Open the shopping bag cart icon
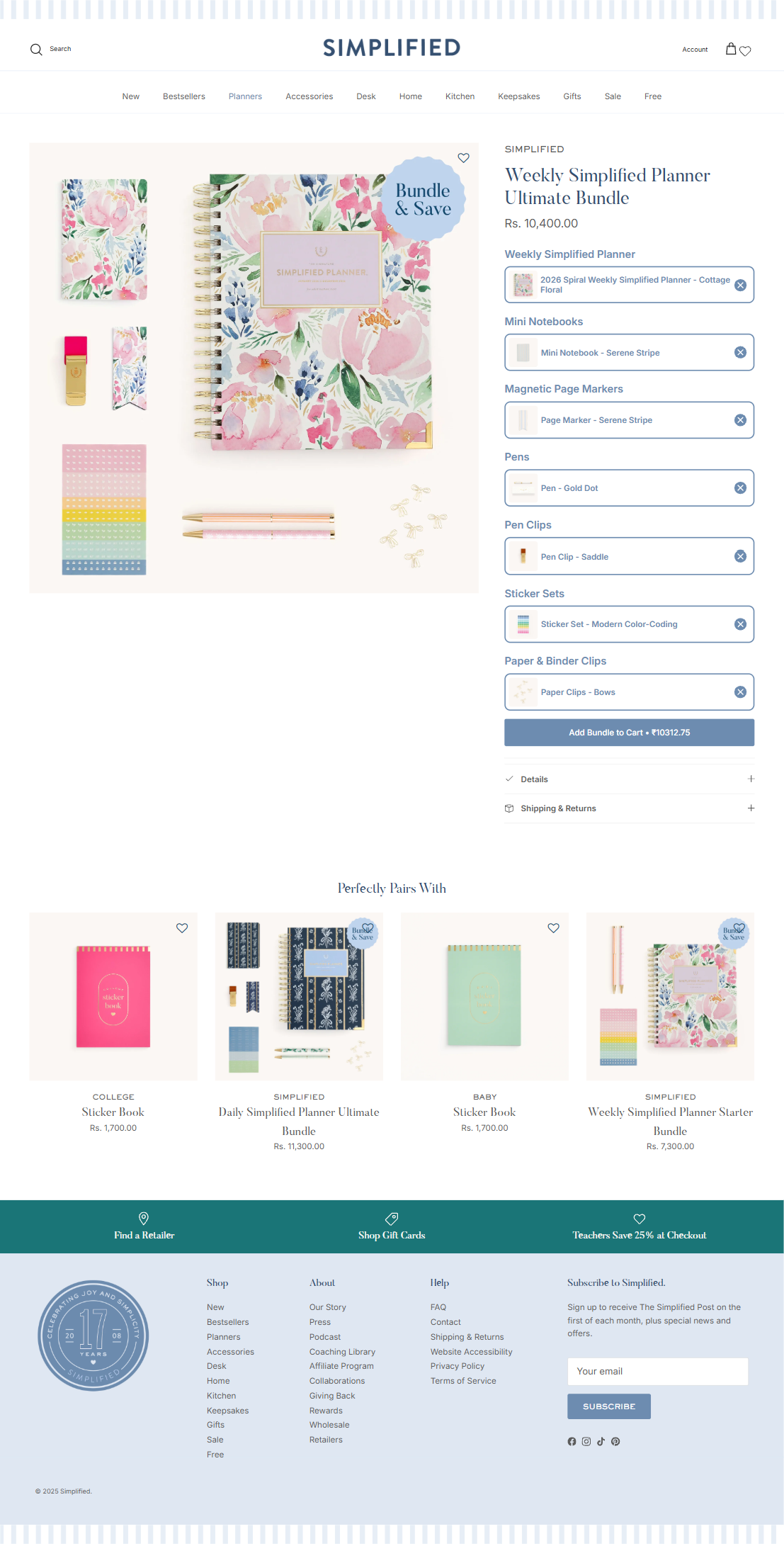Viewport: 784px width, 1558px height. point(731,49)
